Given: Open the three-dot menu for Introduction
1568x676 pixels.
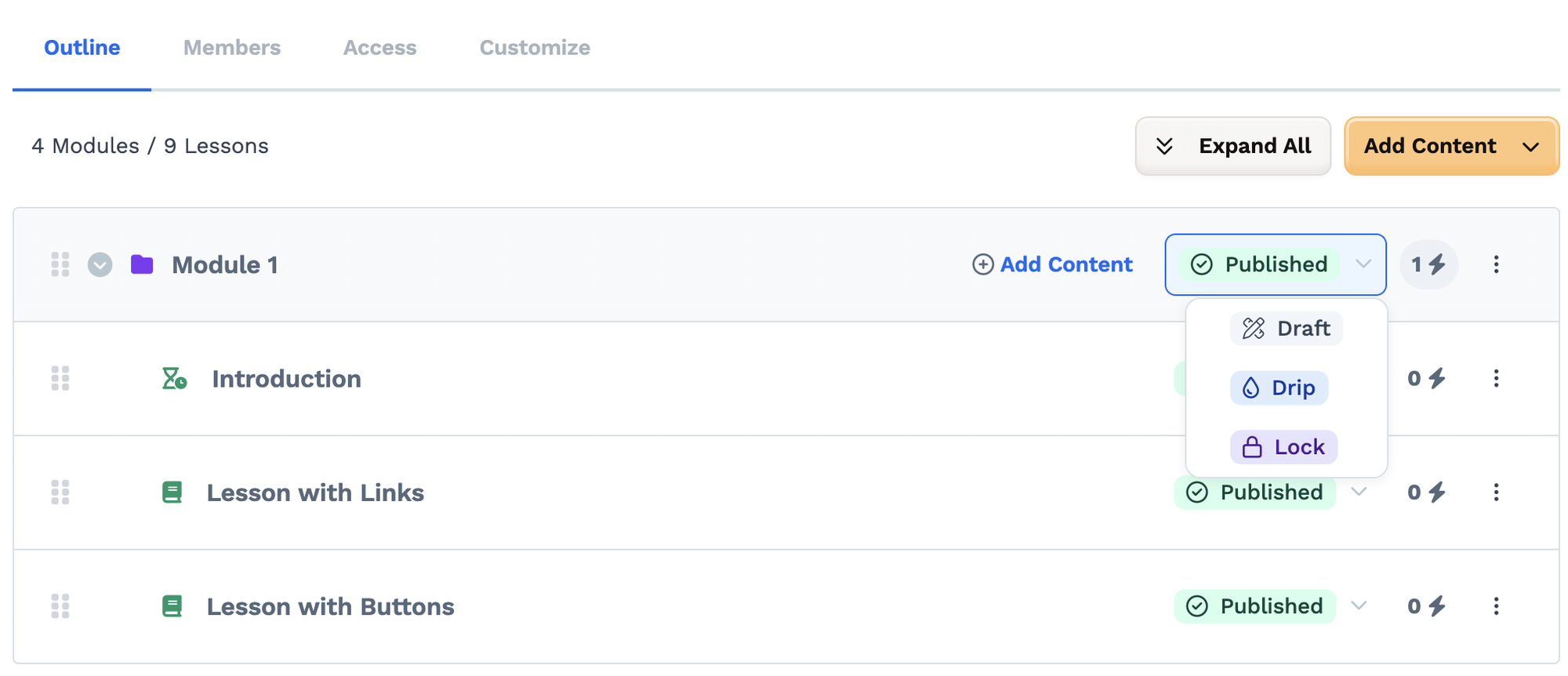Looking at the screenshot, I should (1496, 379).
